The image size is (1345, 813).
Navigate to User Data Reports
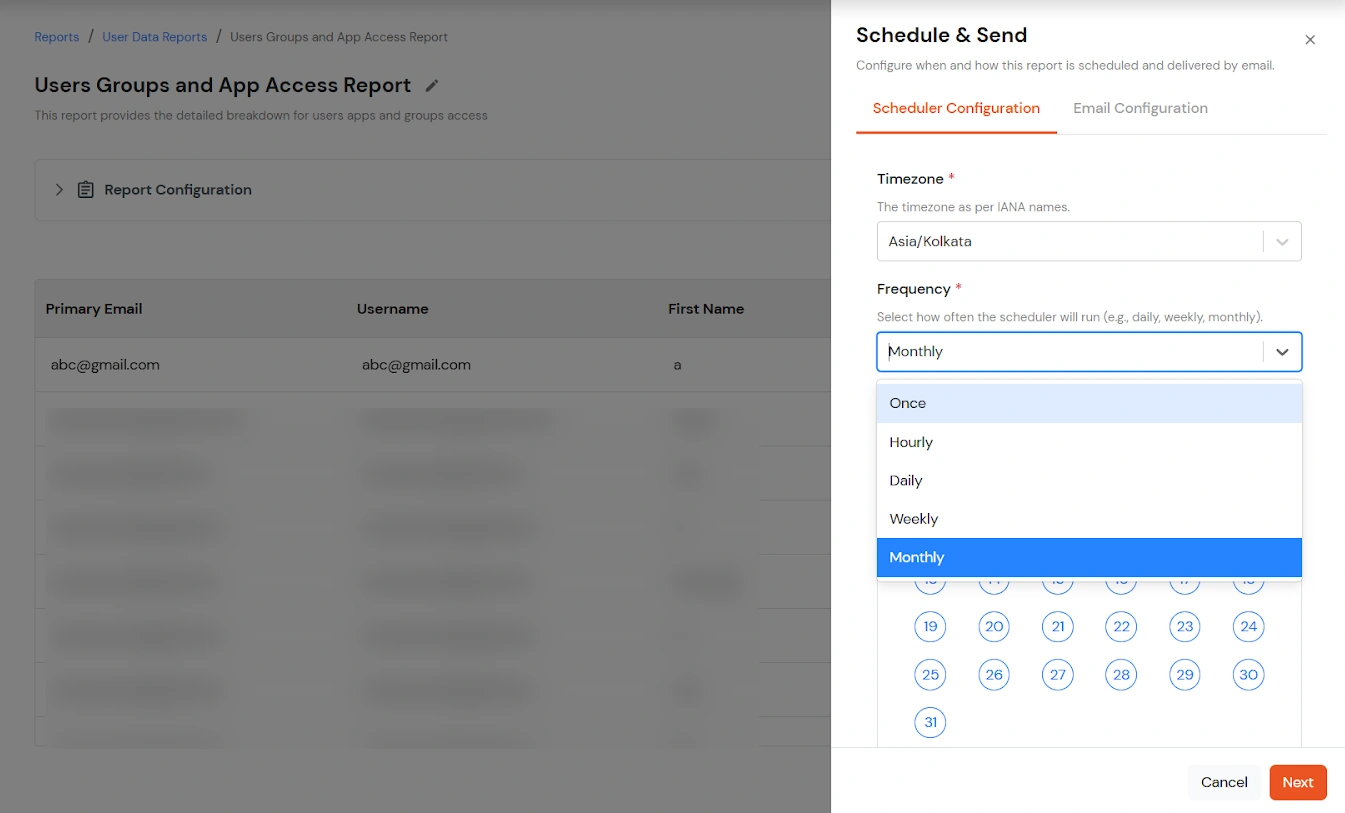click(154, 36)
